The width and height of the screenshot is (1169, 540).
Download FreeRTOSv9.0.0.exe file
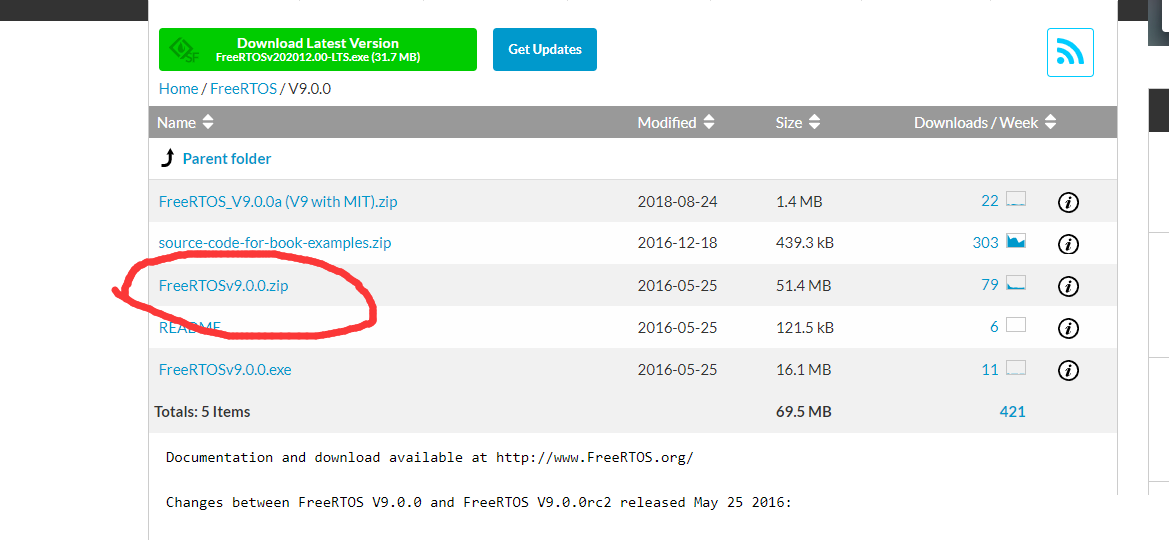[x=225, y=369]
